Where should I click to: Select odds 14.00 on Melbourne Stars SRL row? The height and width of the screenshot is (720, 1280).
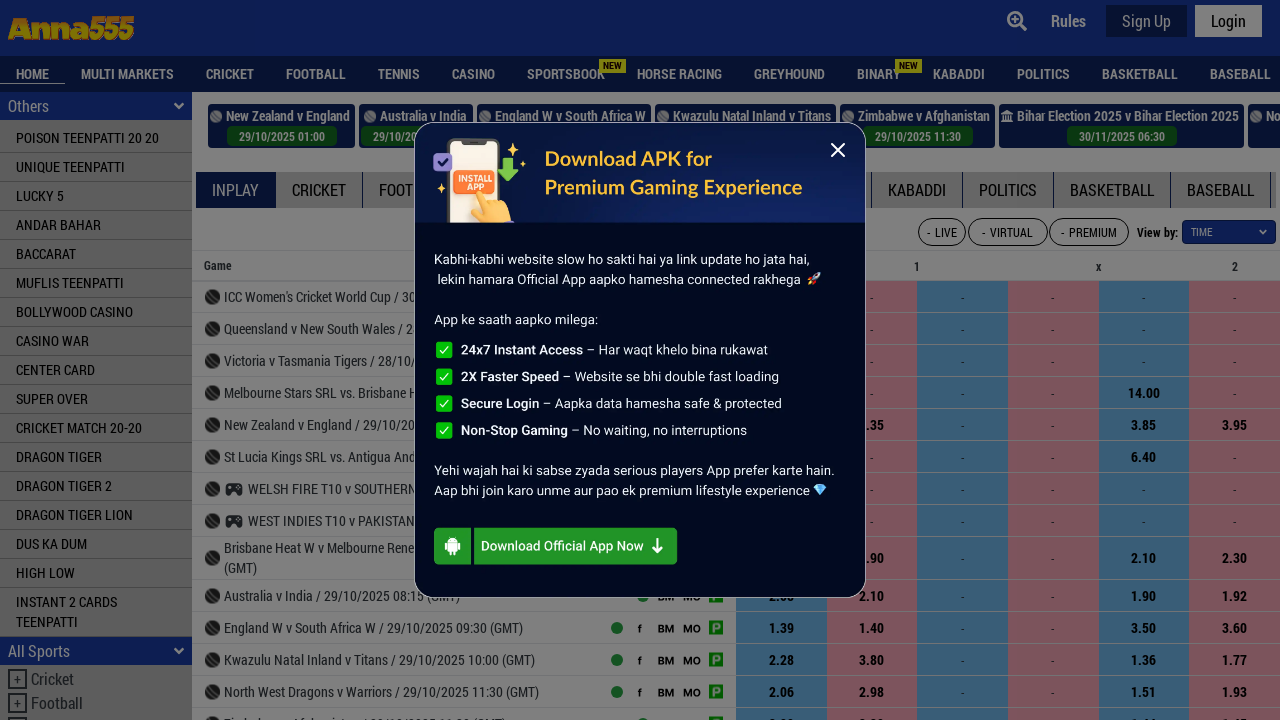click(x=1144, y=393)
